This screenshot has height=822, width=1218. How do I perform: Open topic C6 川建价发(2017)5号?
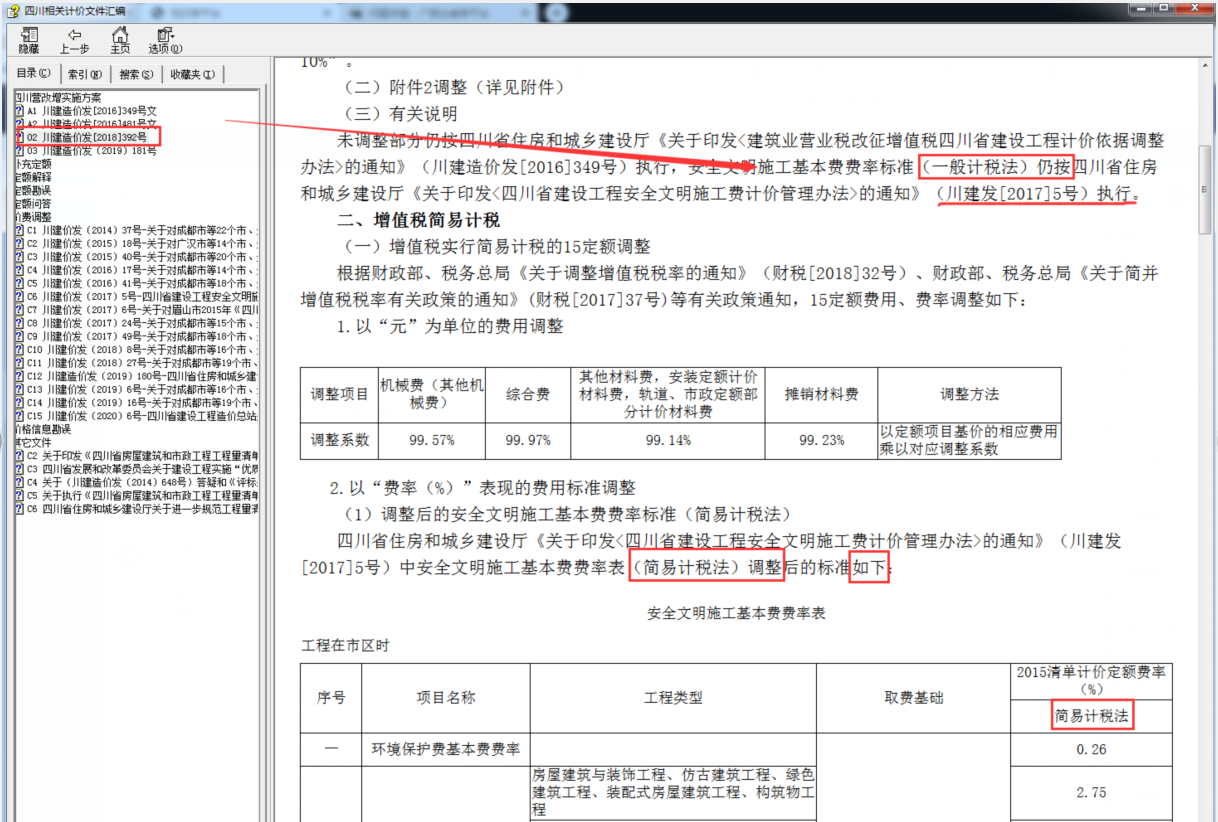tap(142, 297)
